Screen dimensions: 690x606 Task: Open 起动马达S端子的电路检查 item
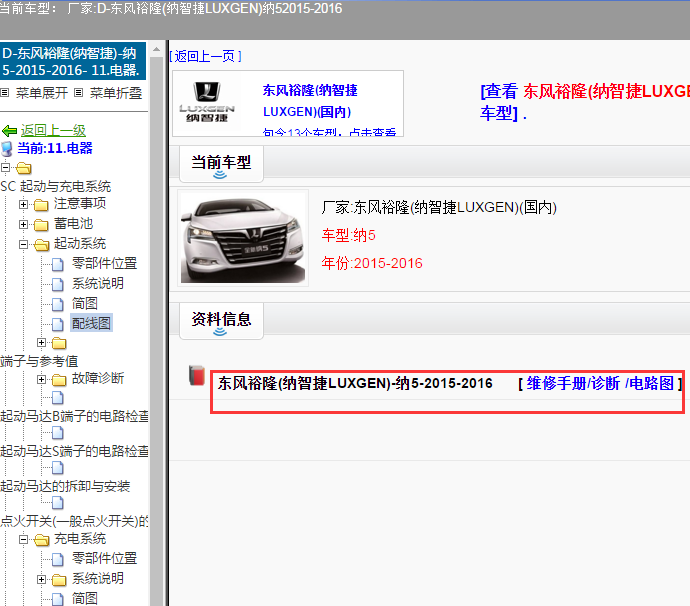click(74, 451)
